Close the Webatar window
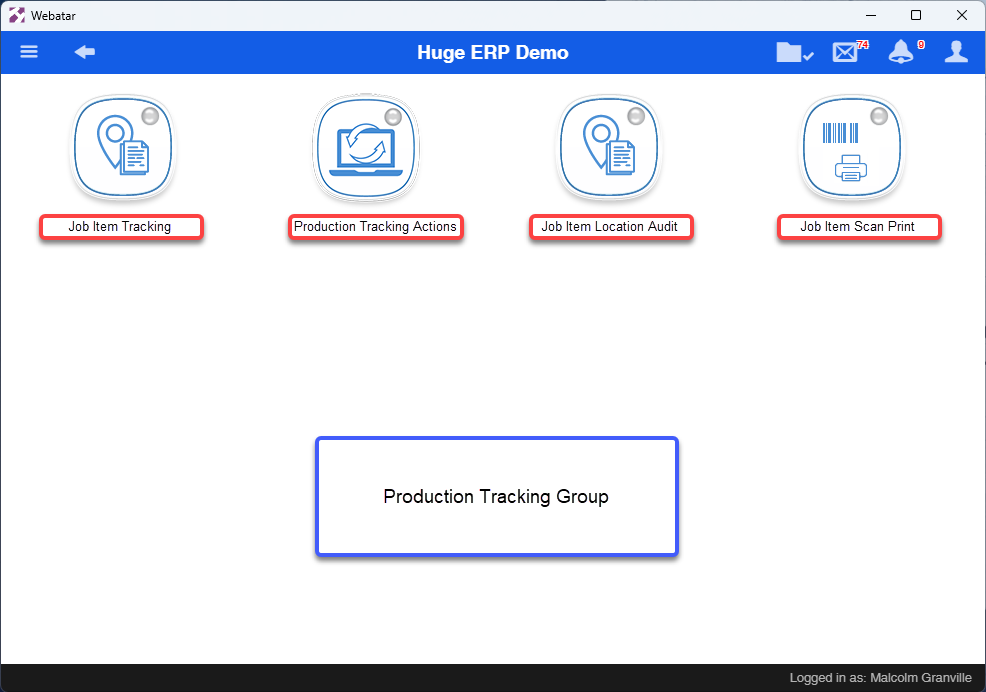Image resolution: width=986 pixels, height=692 pixels. coord(962,15)
